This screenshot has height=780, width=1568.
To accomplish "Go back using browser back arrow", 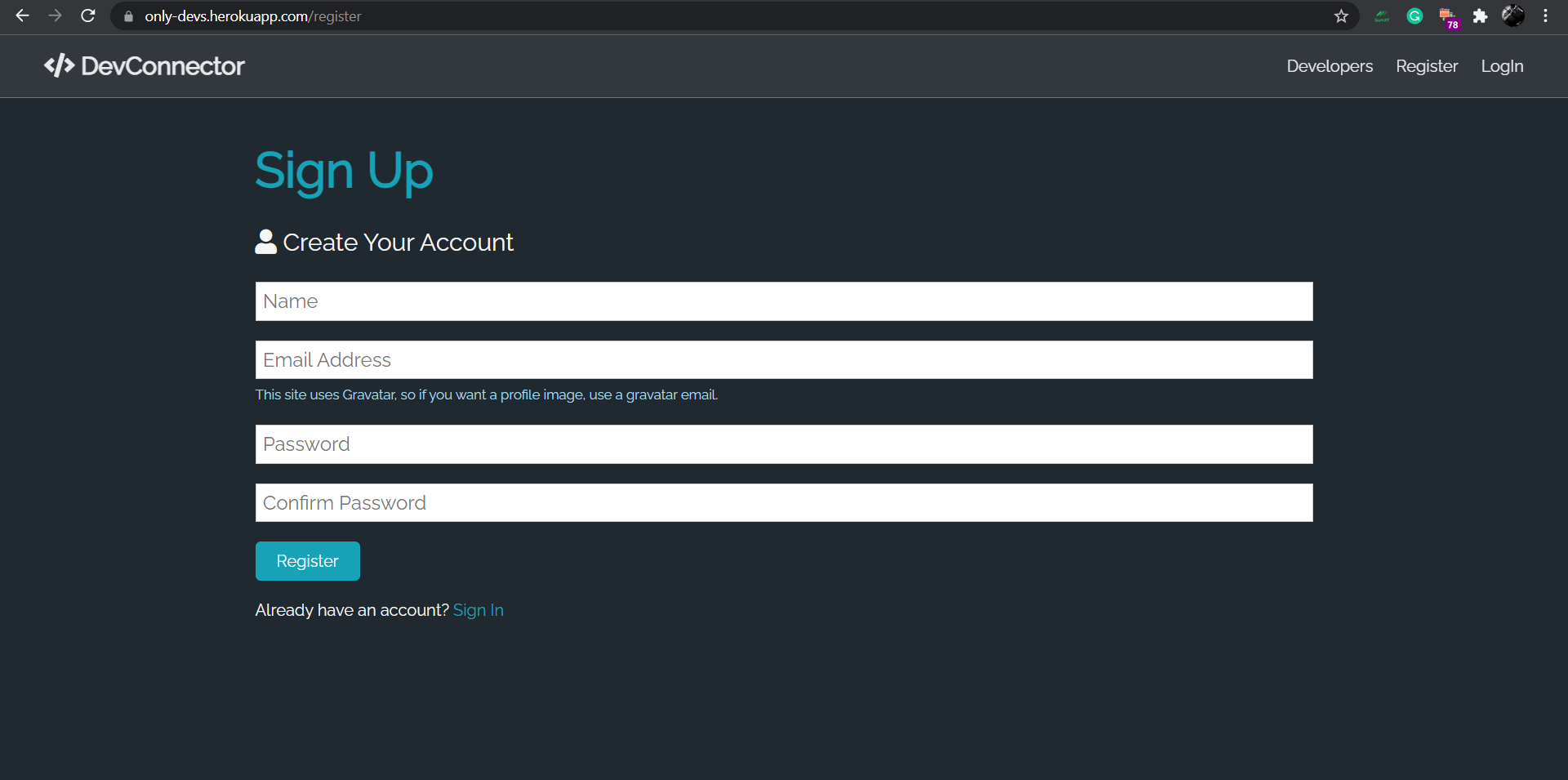I will coord(22,16).
